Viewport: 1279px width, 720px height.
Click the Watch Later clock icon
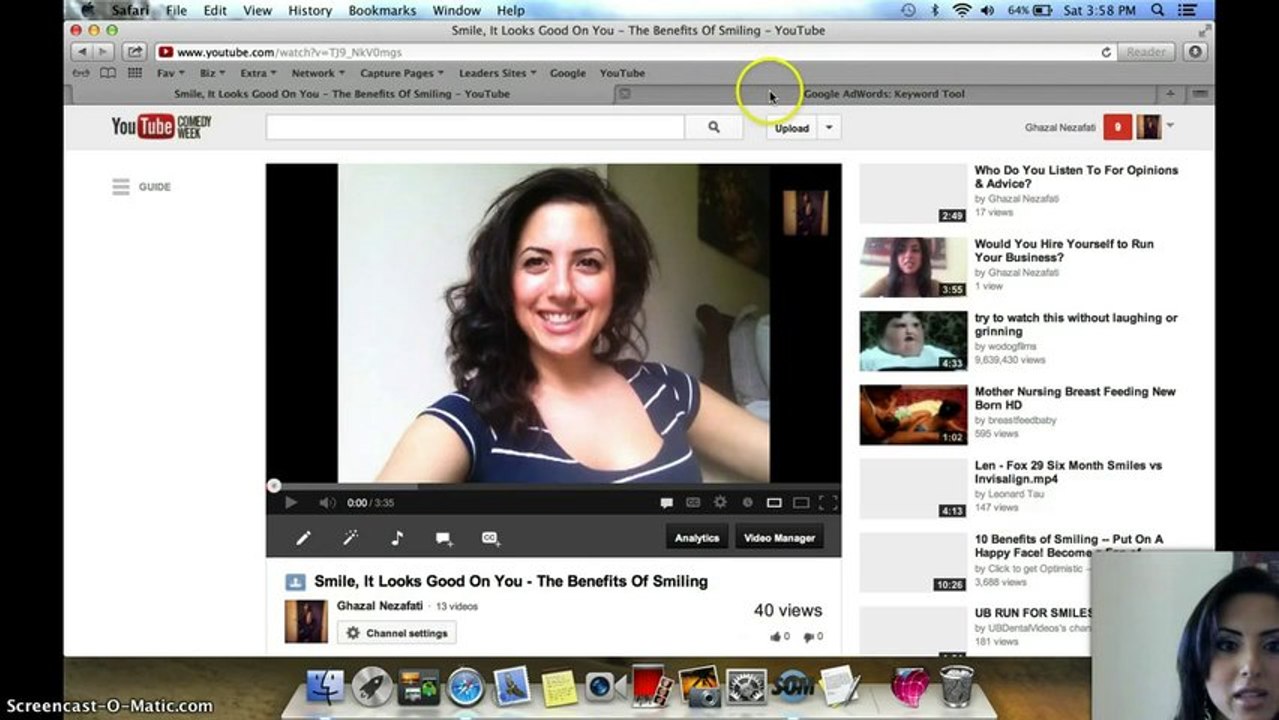(x=747, y=503)
